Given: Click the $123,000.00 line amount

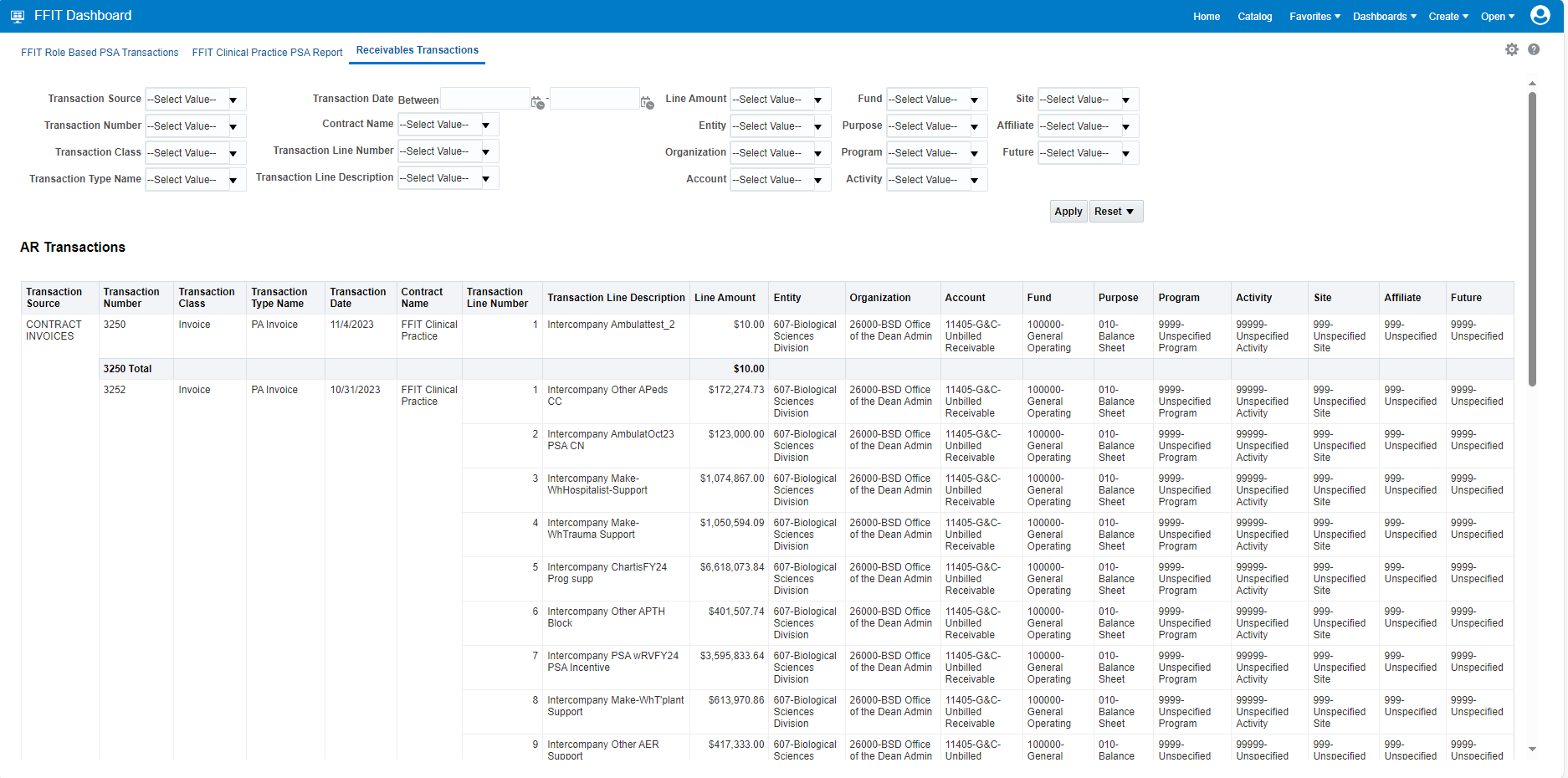Looking at the screenshot, I should pos(736,434).
